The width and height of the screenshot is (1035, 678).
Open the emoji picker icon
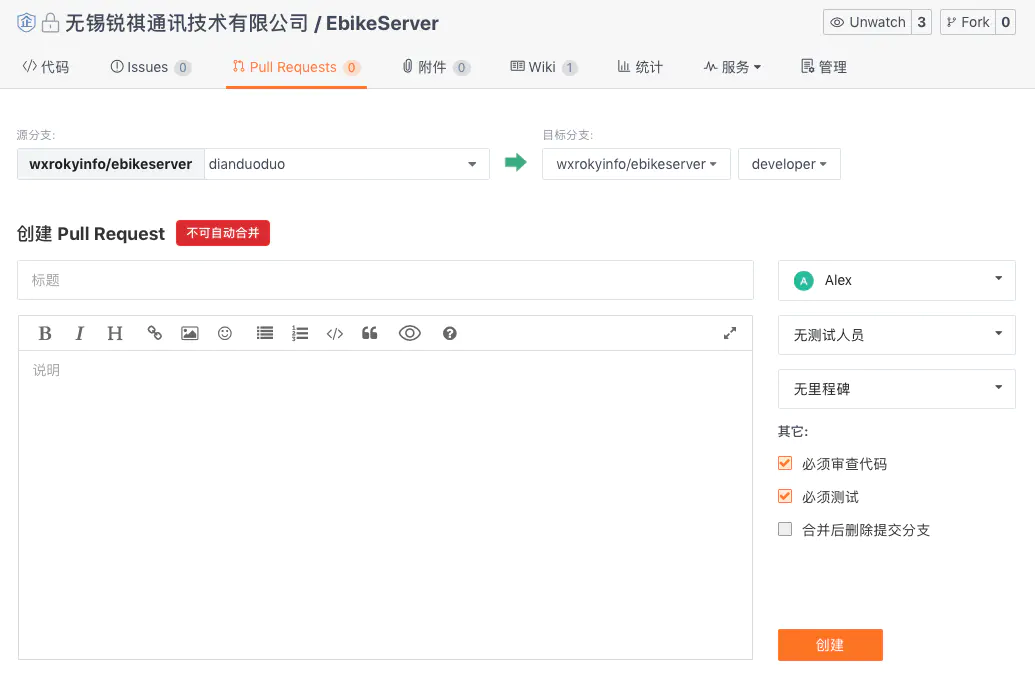click(225, 334)
